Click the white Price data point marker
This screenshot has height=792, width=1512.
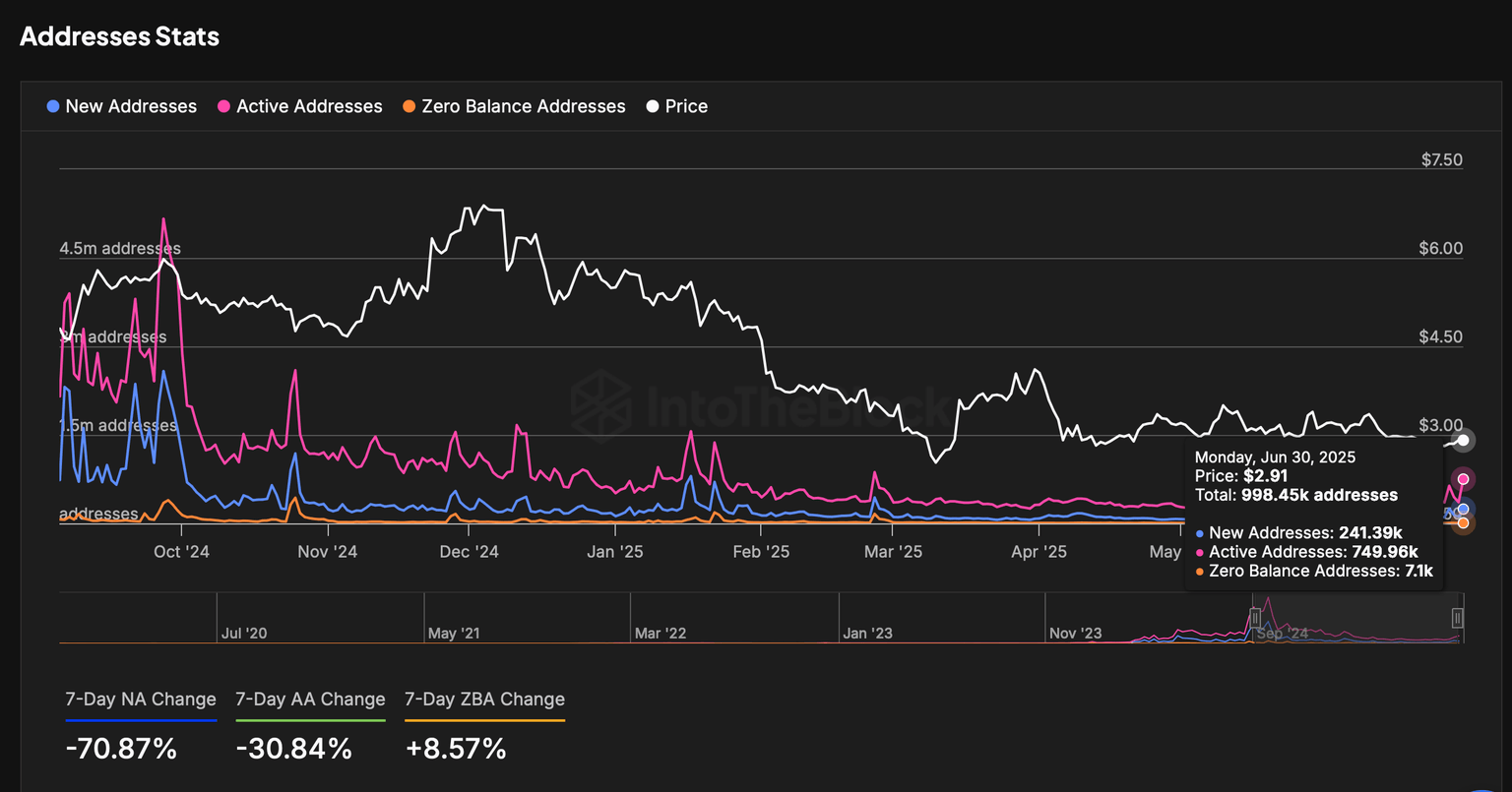(1464, 441)
